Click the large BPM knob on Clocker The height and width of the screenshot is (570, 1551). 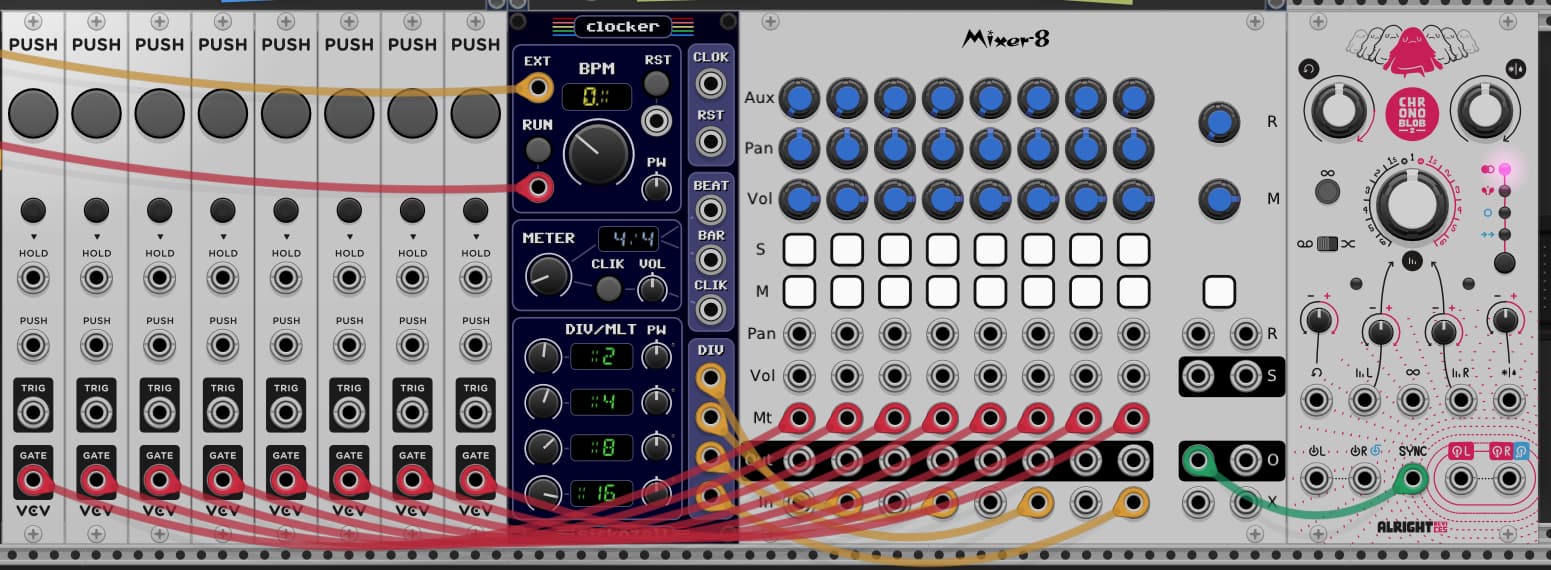coord(598,152)
